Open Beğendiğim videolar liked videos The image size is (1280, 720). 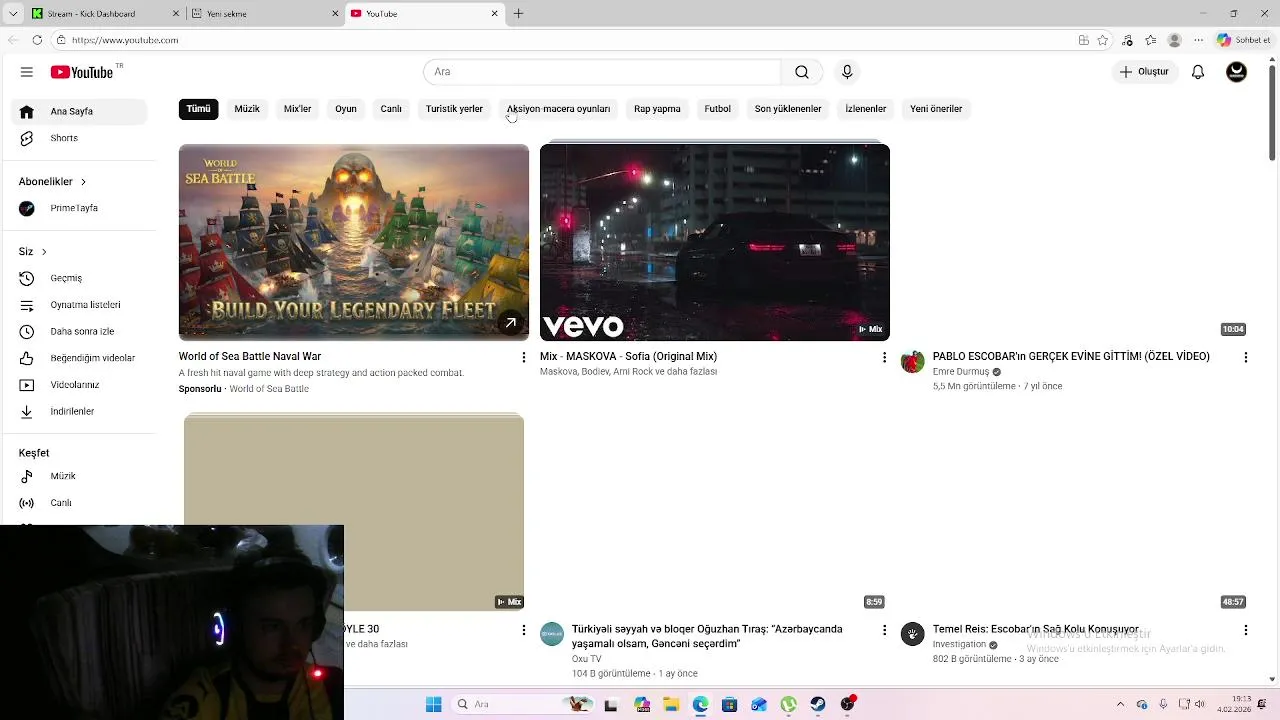point(79,358)
